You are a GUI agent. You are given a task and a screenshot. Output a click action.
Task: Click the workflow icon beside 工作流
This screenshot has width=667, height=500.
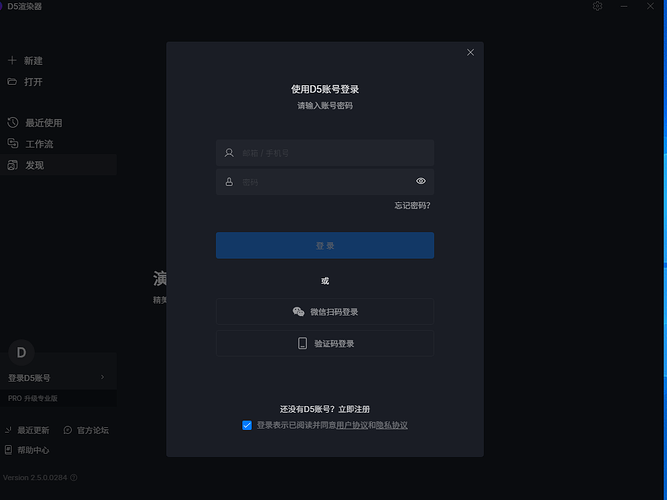pyautogui.click(x=13, y=143)
